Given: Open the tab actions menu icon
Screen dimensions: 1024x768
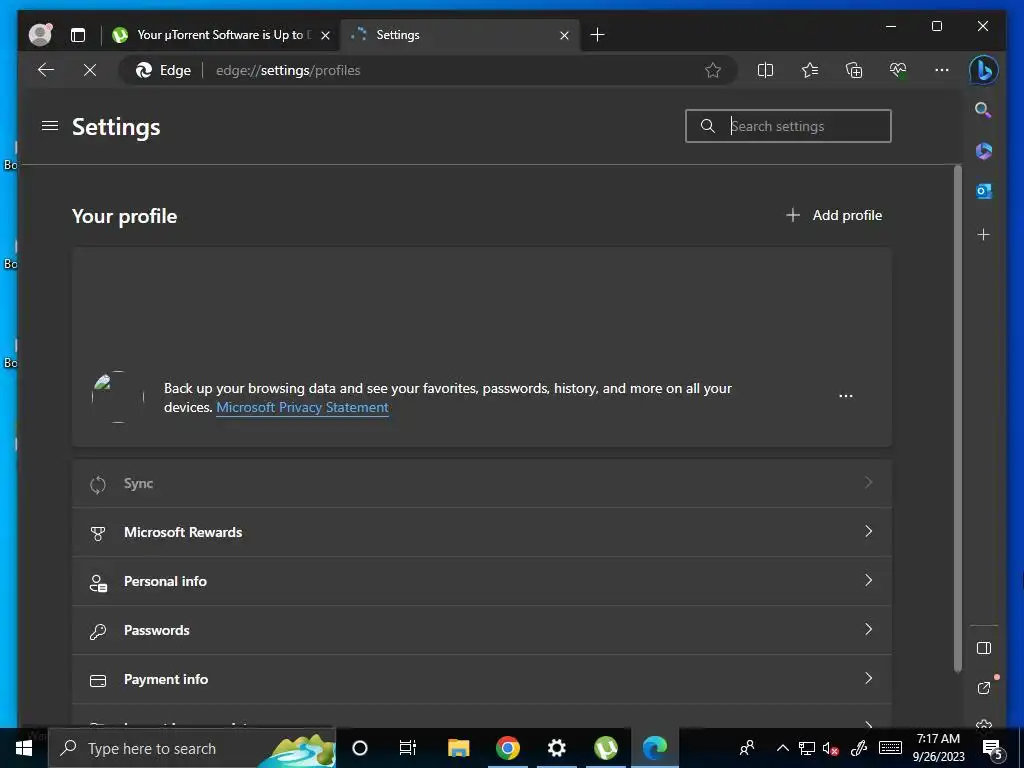Looking at the screenshot, I should click(78, 35).
